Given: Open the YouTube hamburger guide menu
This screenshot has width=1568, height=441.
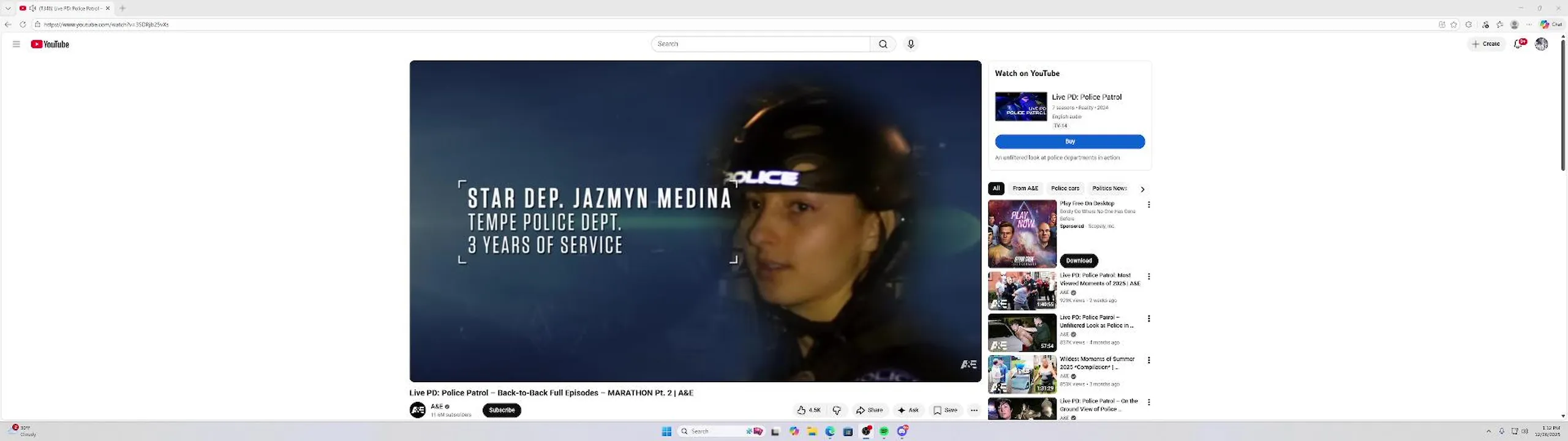Looking at the screenshot, I should 17,44.
